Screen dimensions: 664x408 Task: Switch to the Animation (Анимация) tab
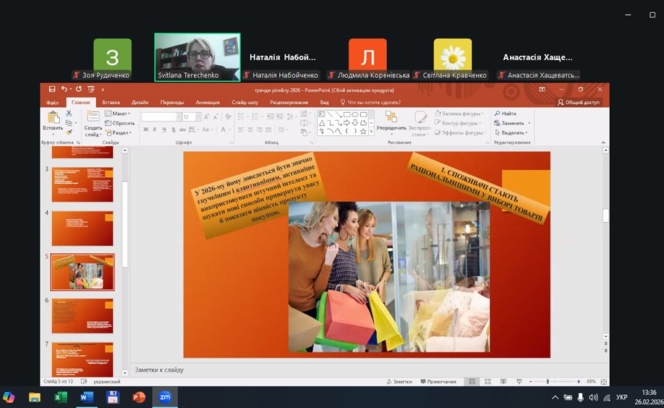point(208,102)
